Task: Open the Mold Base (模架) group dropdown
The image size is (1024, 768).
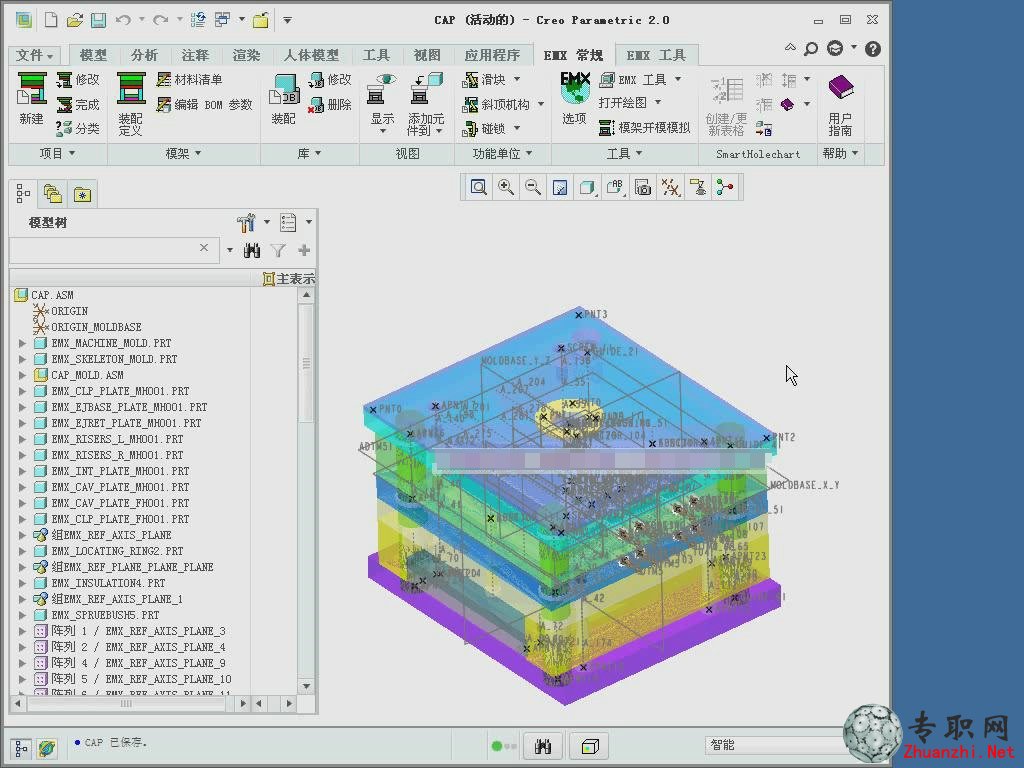Action: pyautogui.click(x=184, y=153)
